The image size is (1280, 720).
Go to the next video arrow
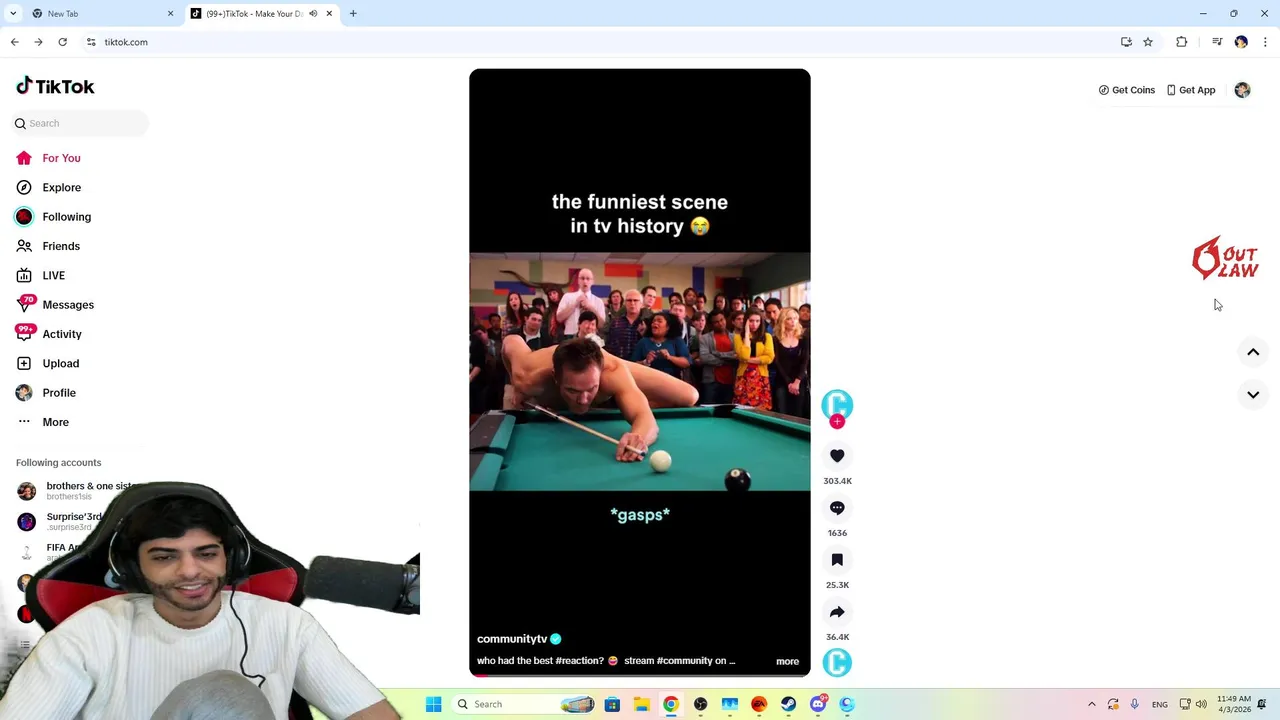point(1253,395)
